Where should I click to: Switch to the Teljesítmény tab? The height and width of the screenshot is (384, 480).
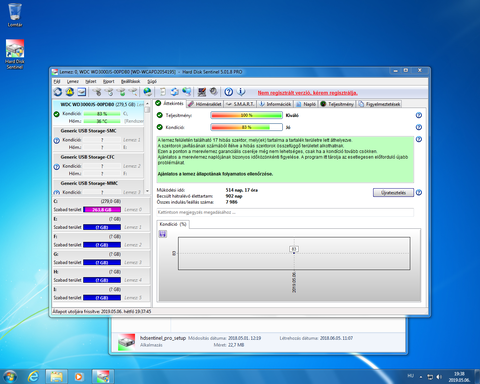pyautogui.click(x=337, y=104)
